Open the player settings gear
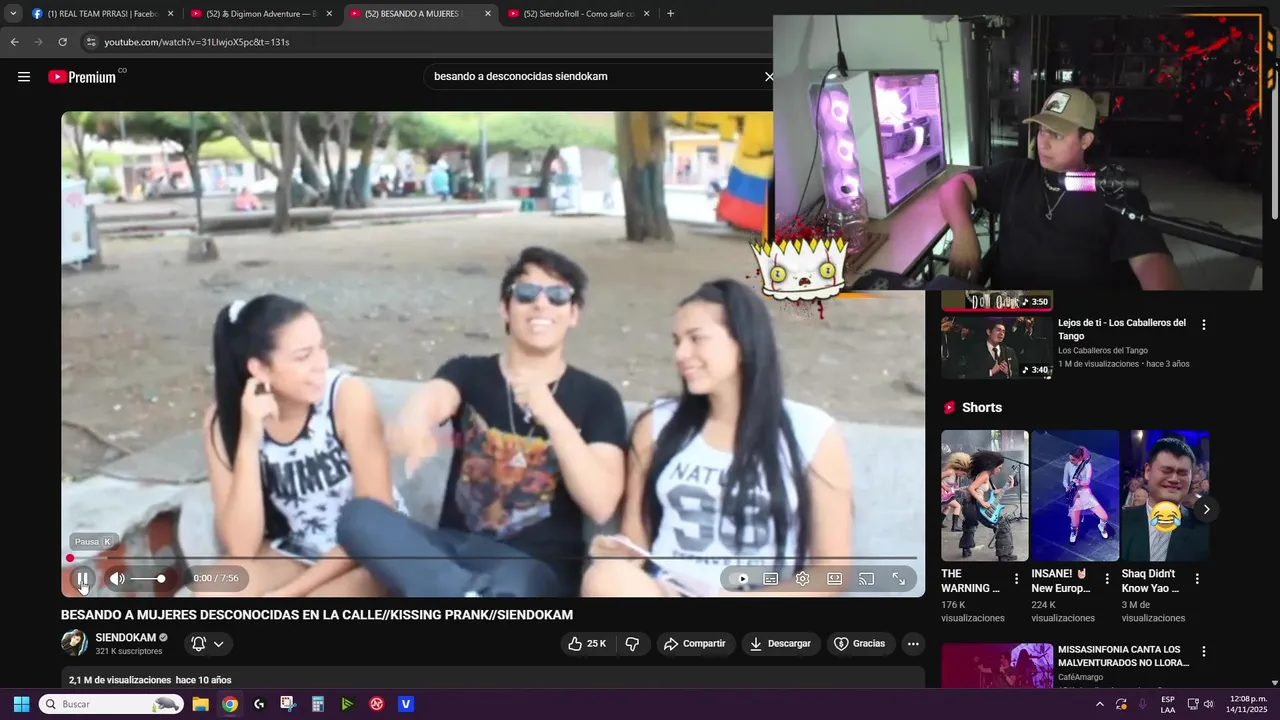The width and height of the screenshot is (1280, 720). click(802, 578)
